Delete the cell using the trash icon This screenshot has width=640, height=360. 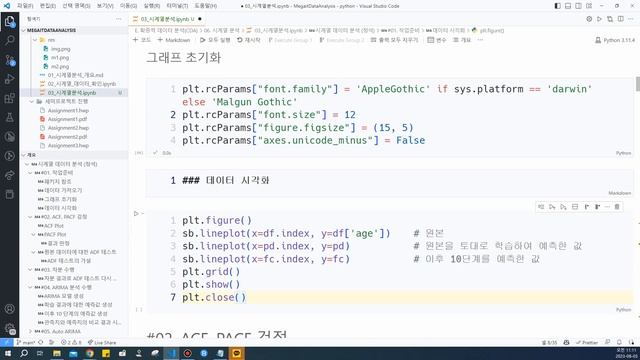pos(617,207)
